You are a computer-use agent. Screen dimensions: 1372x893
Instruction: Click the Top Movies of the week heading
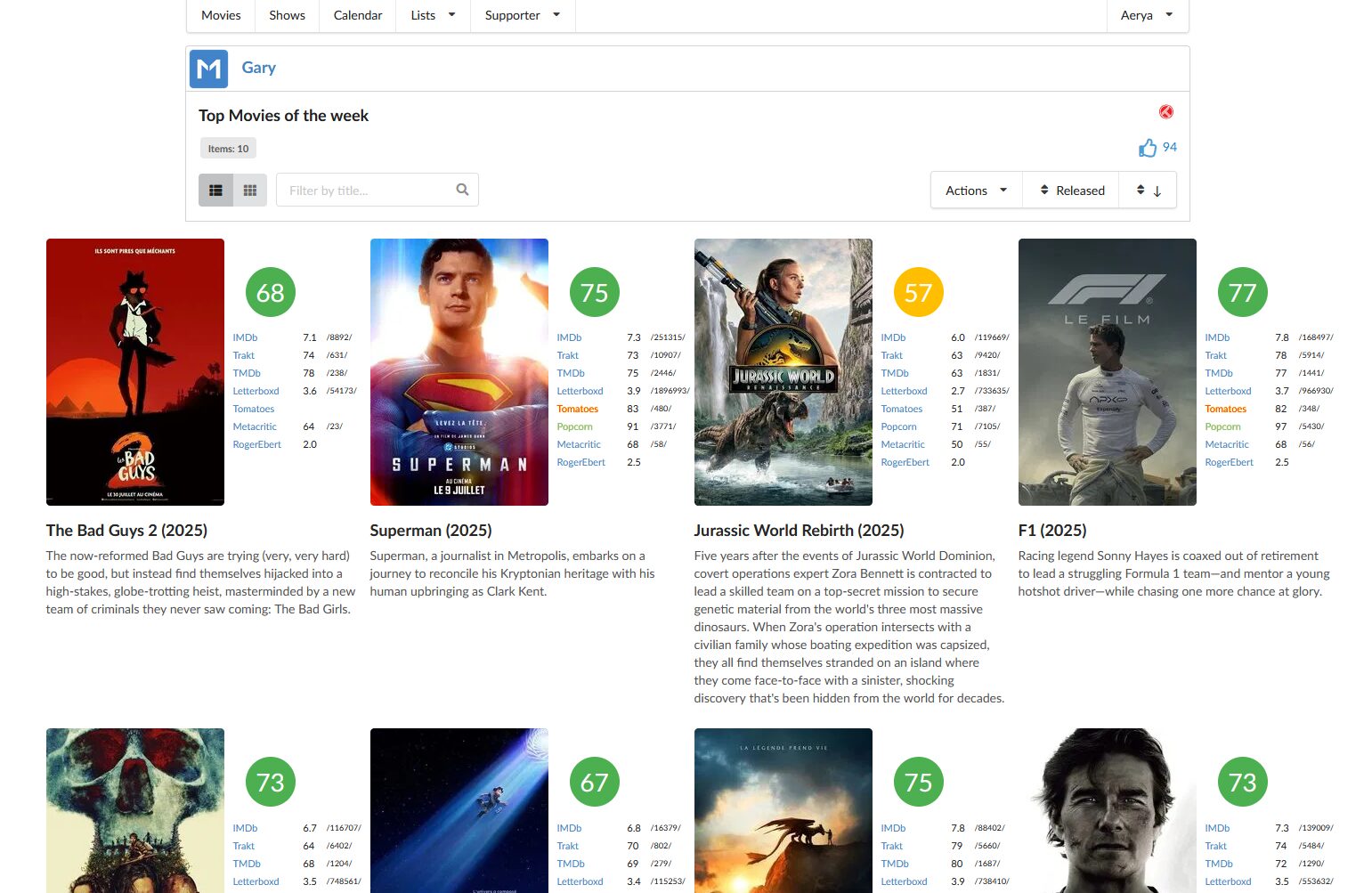[283, 116]
